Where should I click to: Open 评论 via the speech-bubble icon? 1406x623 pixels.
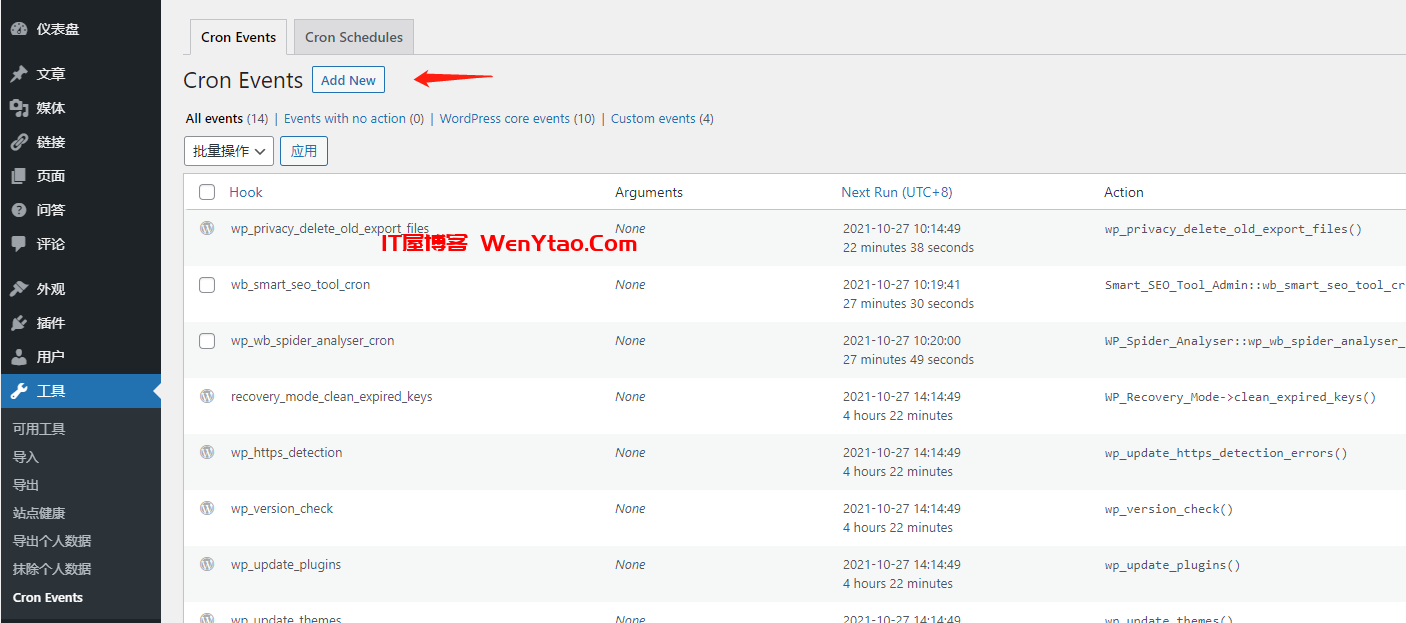[19, 244]
